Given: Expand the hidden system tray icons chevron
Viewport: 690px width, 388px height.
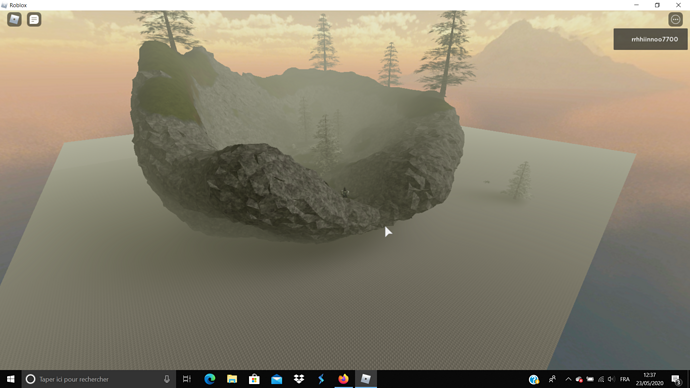Looking at the screenshot, I should tap(568, 379).
